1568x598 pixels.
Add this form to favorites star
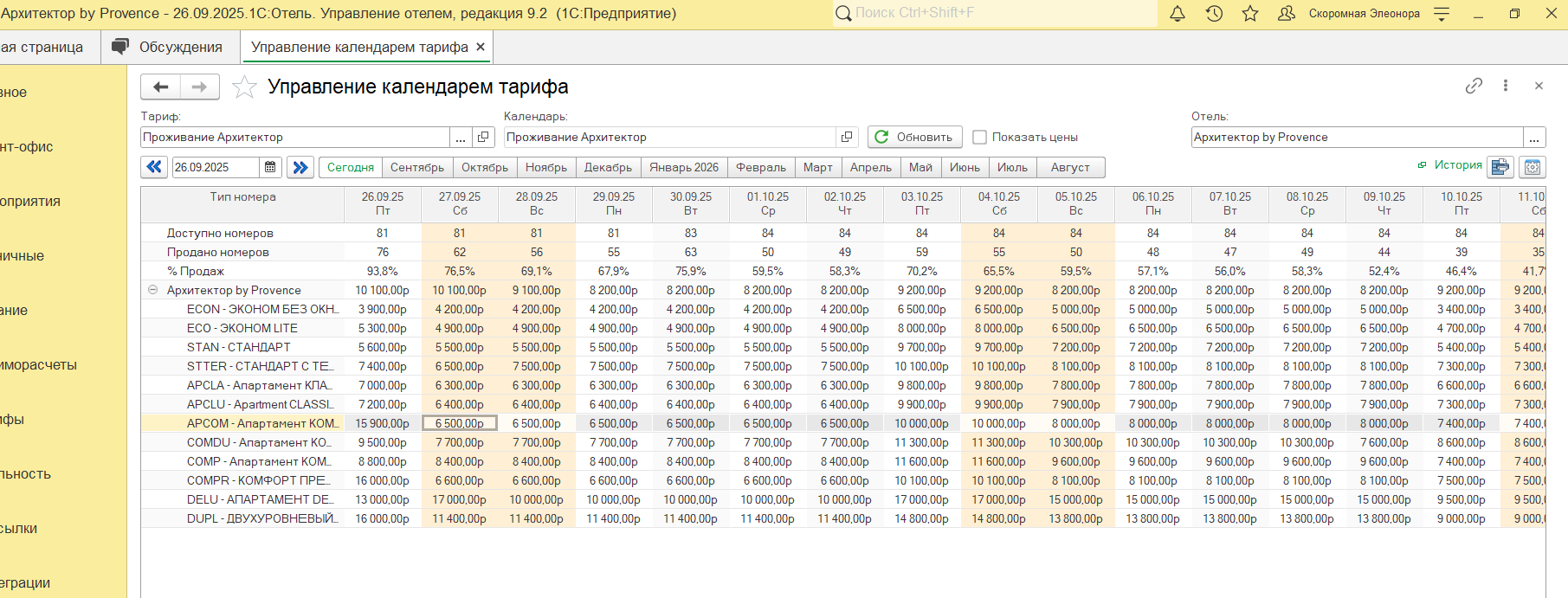coord(244,87)
